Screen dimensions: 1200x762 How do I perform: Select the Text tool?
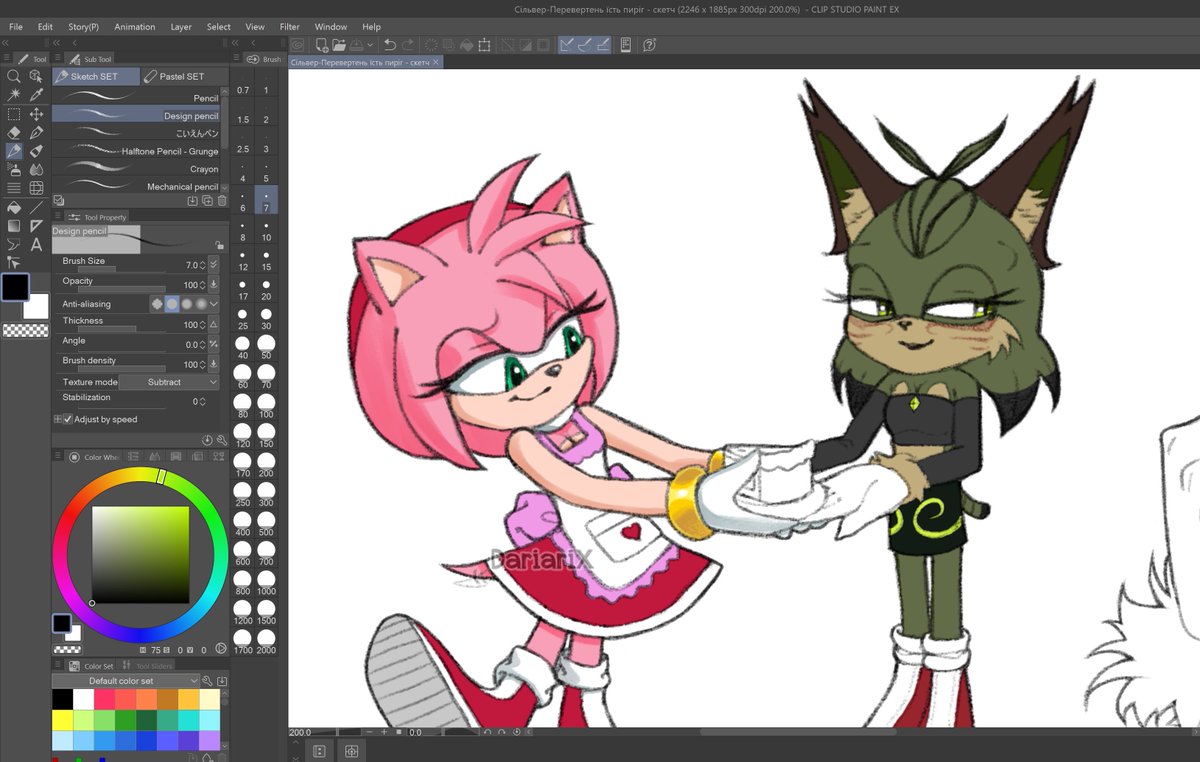click(x=36, y=245)
